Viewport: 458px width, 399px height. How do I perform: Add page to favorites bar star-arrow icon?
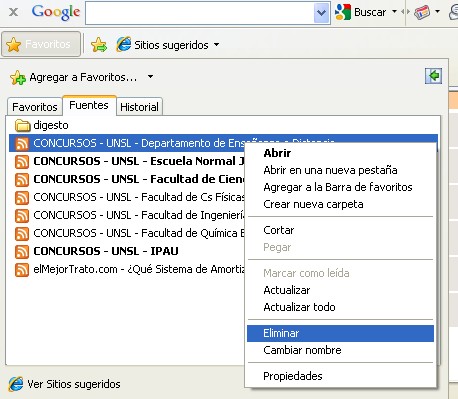coord(99,45)
